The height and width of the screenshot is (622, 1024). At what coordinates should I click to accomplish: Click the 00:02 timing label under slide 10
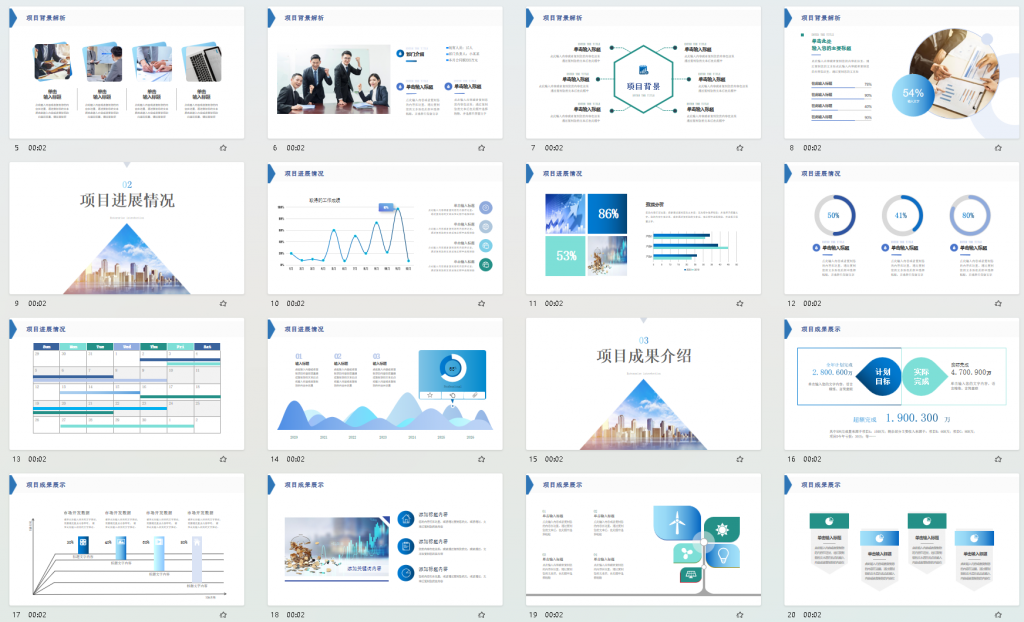point(296,303)
